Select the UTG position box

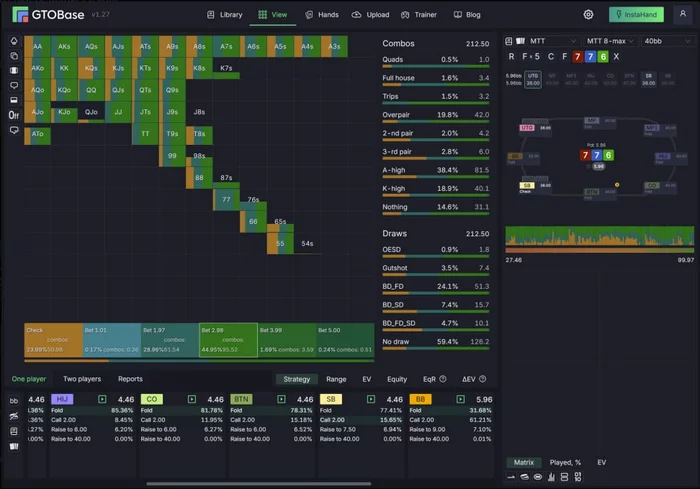pyautogui.click(x=533, y=79)
